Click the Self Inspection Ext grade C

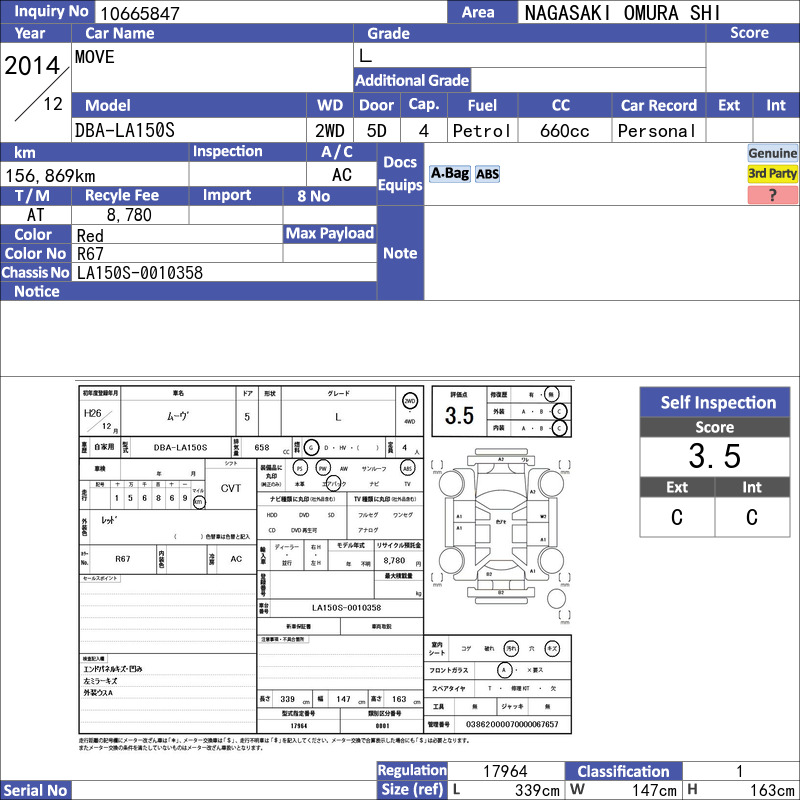point(677,517)
